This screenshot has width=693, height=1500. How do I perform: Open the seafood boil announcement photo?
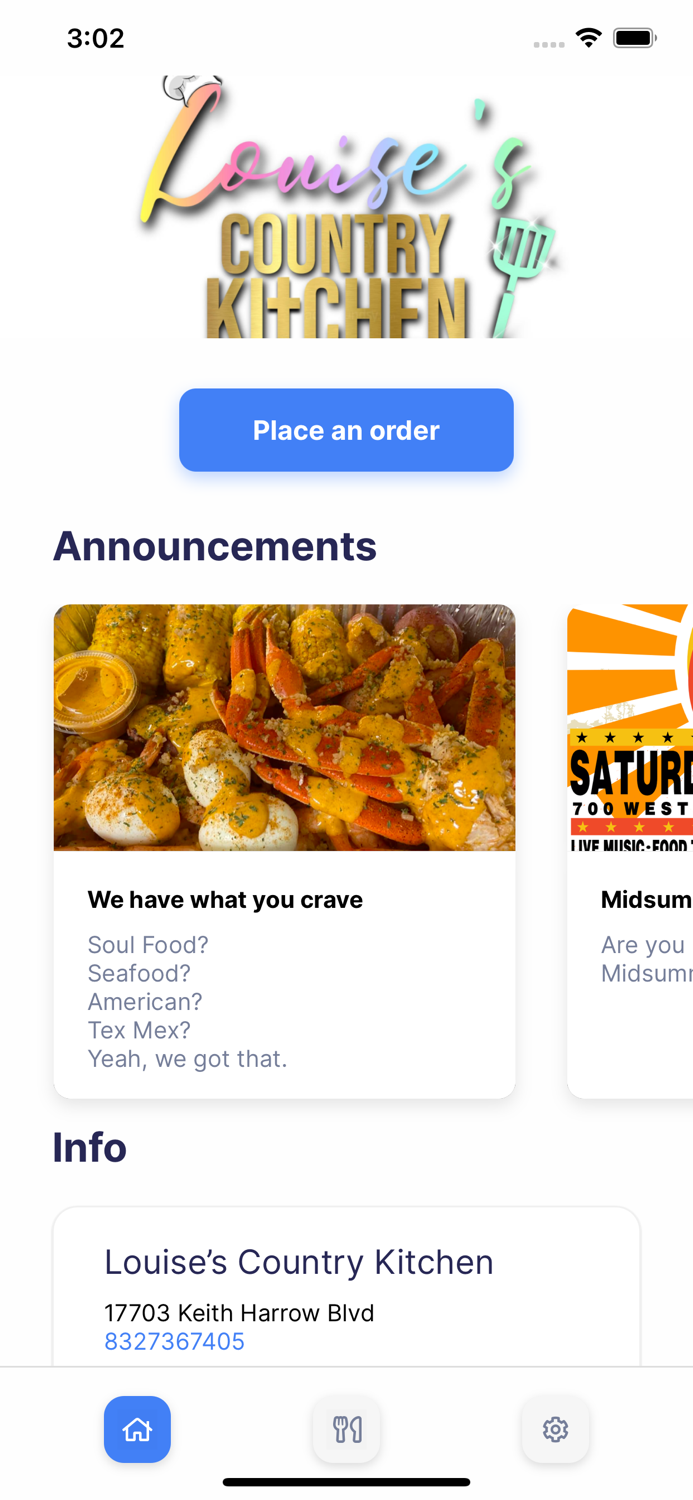[x=285, y=727]
